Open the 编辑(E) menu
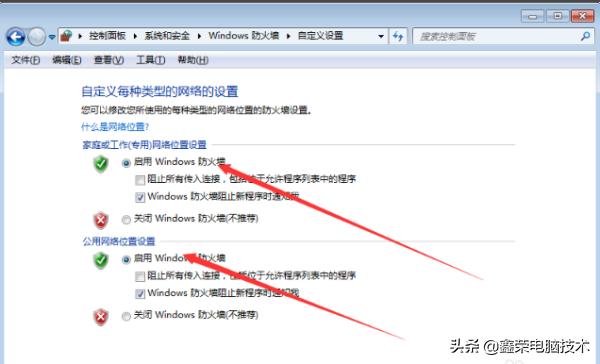Viewport: 600px width, 364px height. pos(67,60)
